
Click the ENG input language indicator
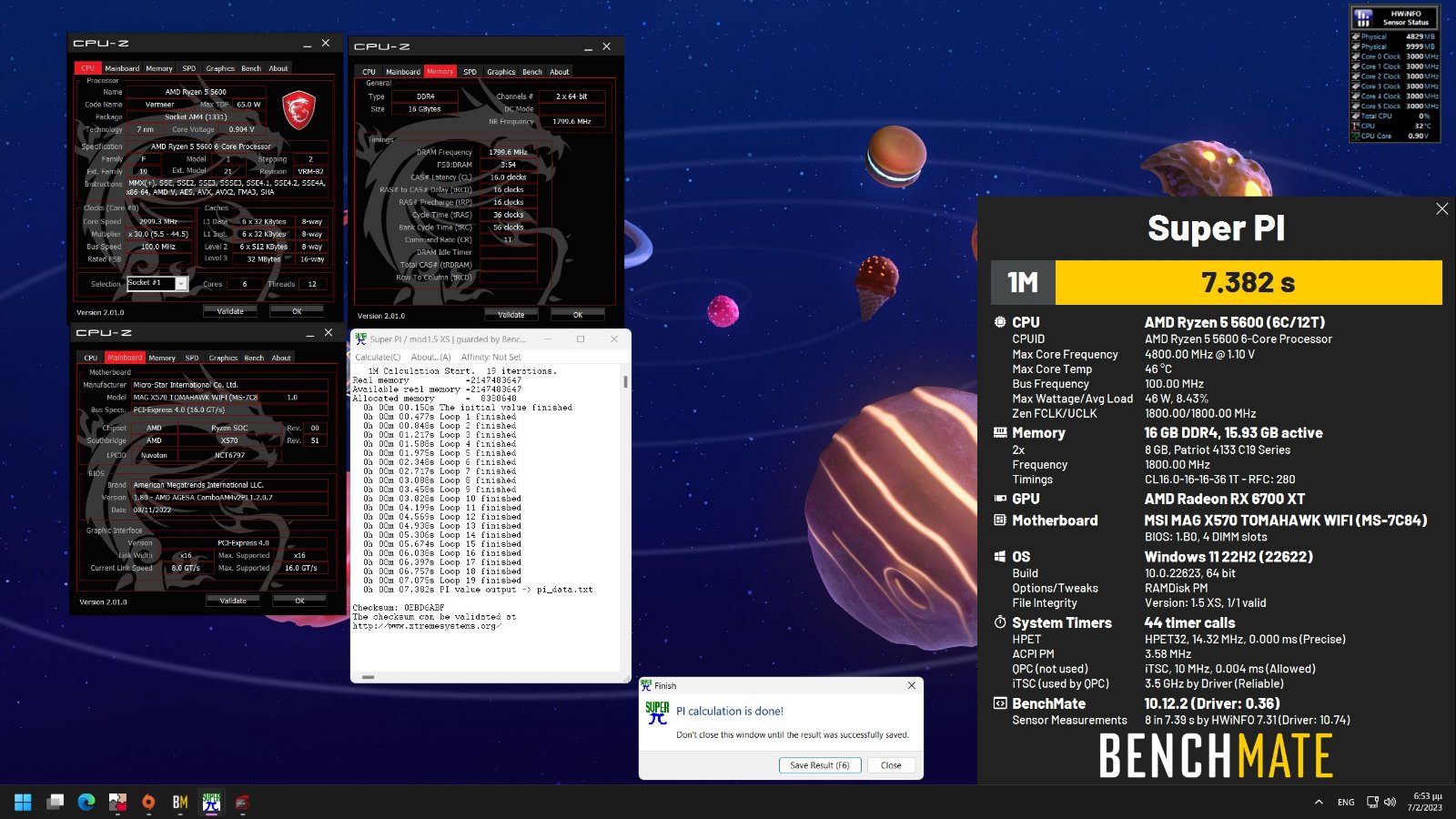[1346, 802]
